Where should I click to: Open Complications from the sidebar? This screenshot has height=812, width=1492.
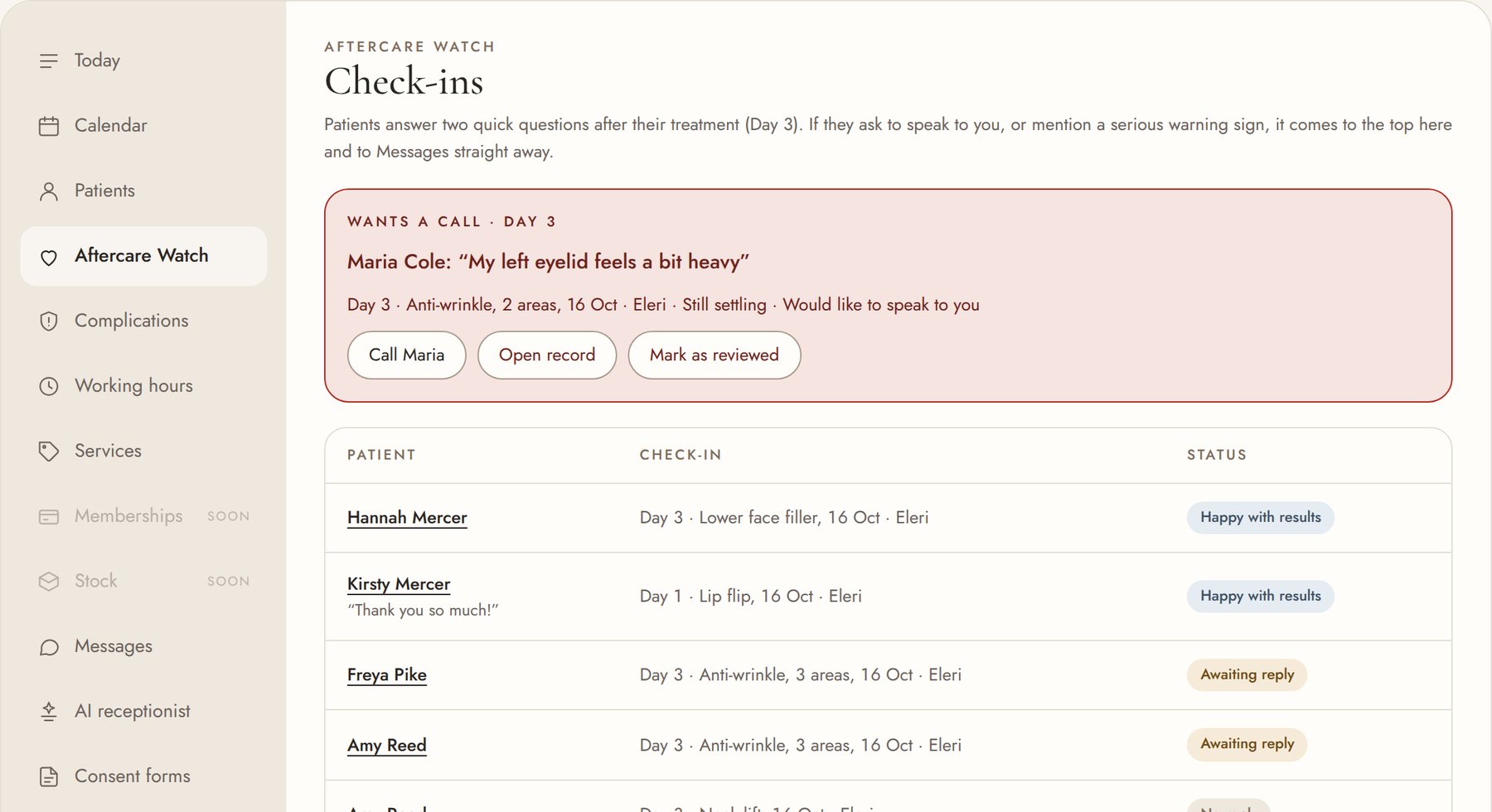[144, 321]
